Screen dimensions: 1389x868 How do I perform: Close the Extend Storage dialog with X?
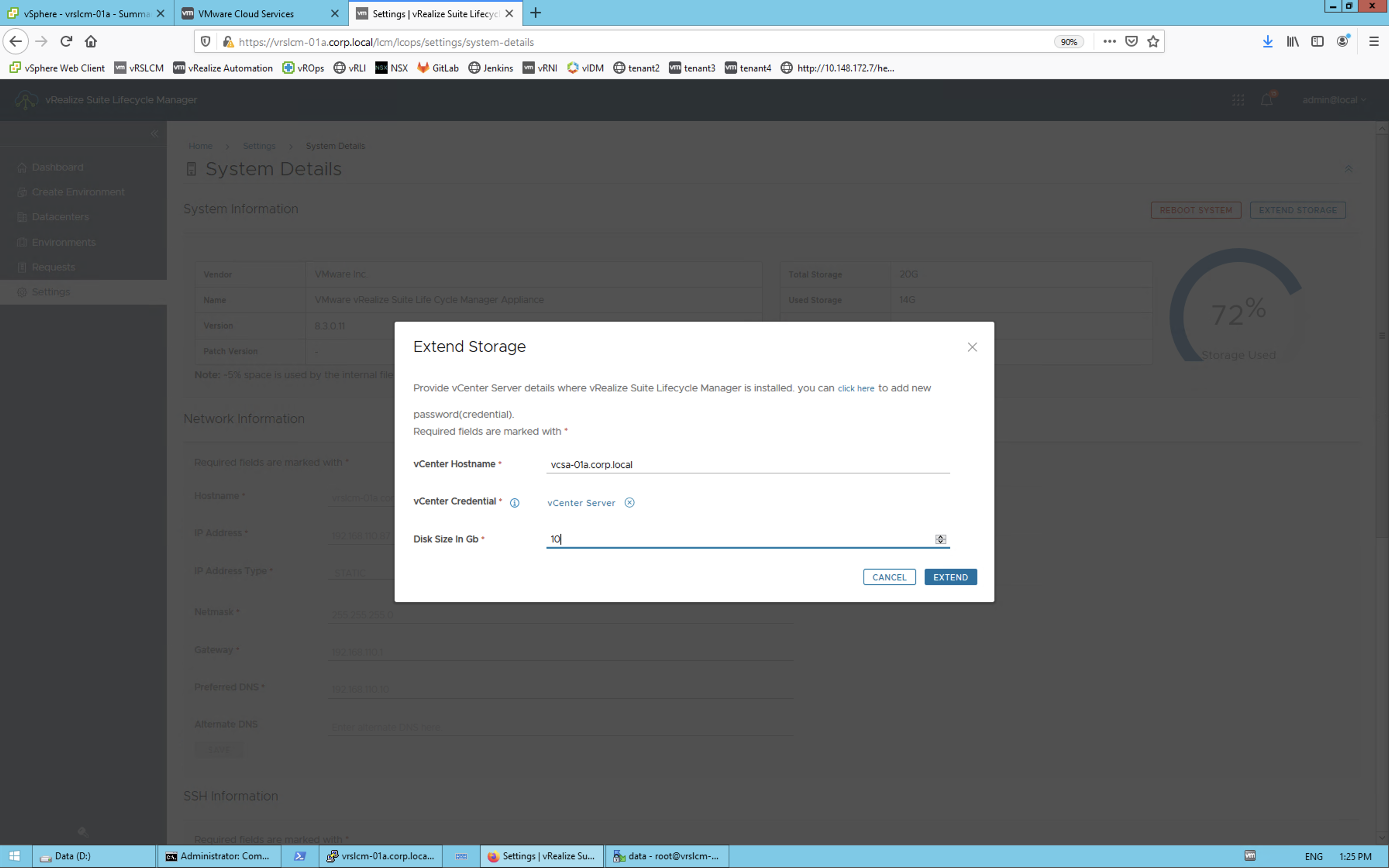click(972, 347)
